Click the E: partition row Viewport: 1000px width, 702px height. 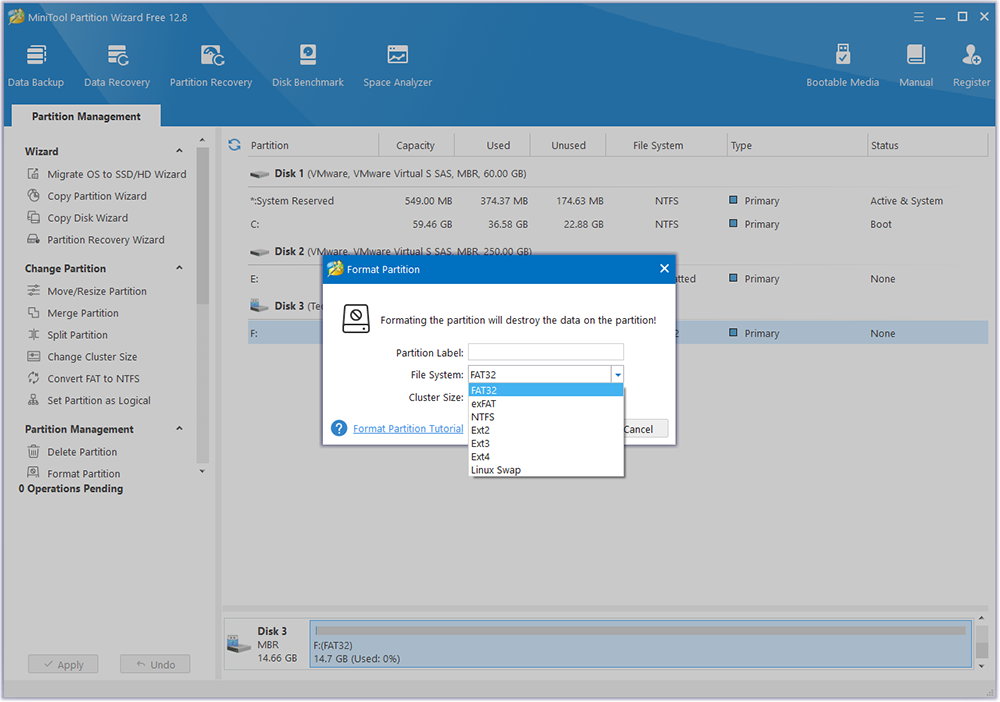pos(618,279)
